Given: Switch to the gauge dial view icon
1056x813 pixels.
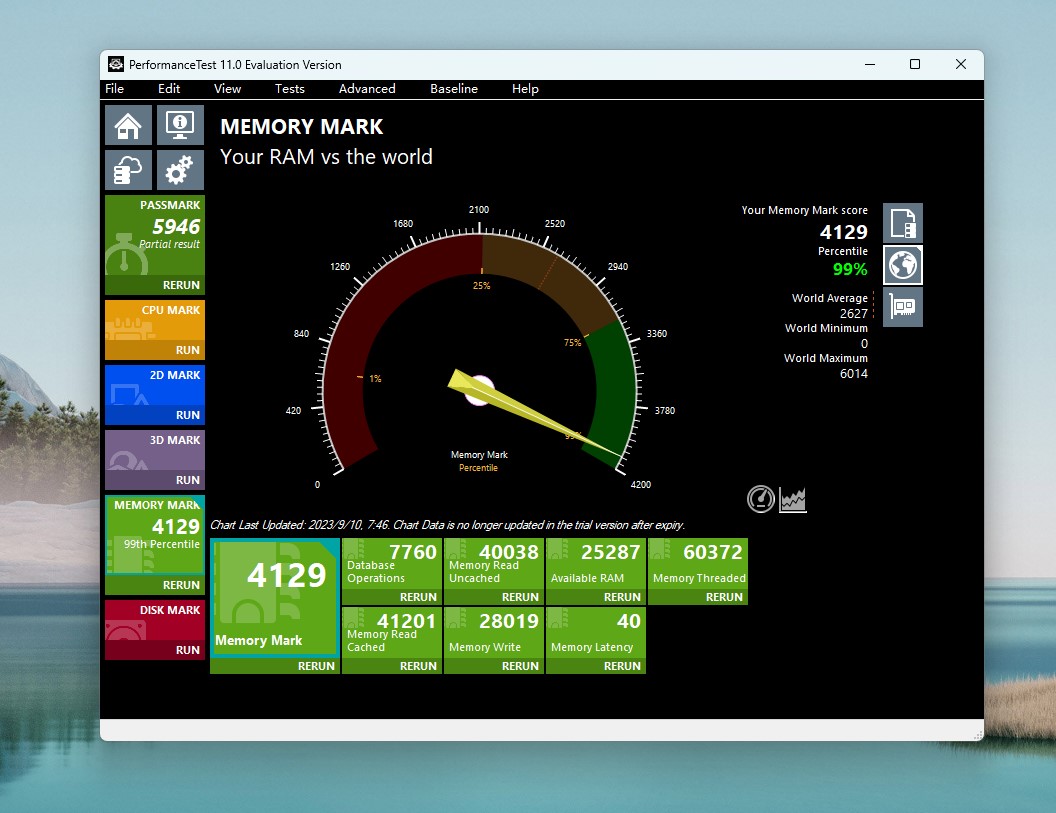Looking at the screenshot, I should 760,499.
